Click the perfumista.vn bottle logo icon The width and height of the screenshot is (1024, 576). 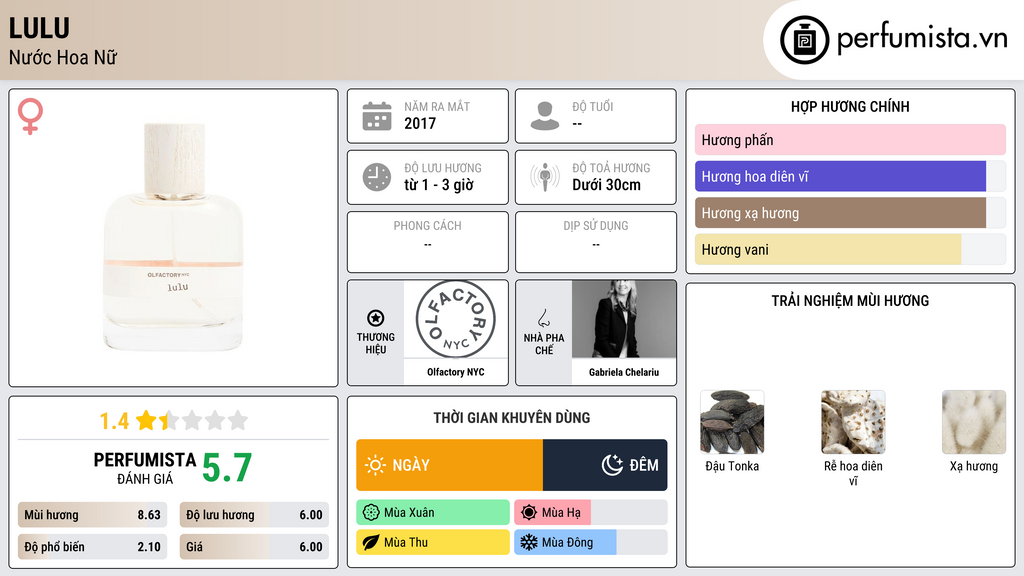coord(804,40)
